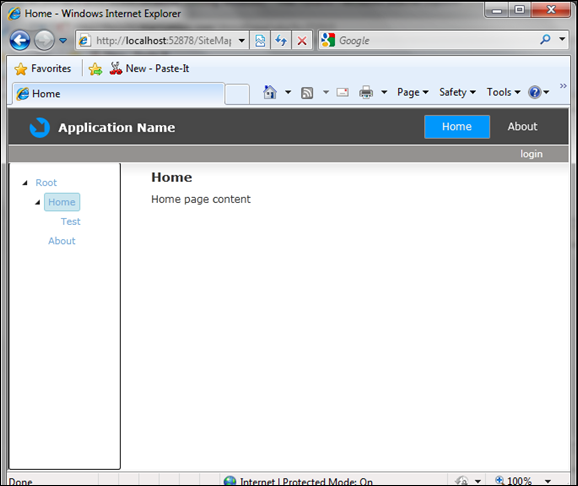Viewport: 578px width, 486px height.
Task: Click the browser Back arrow button
Action: tap(20, 40)
